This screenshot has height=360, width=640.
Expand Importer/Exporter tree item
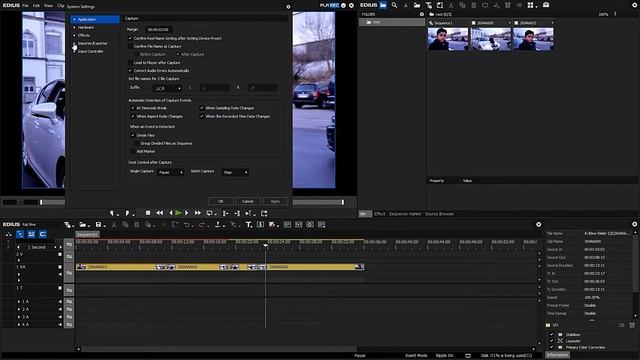(x=74, y=43)
